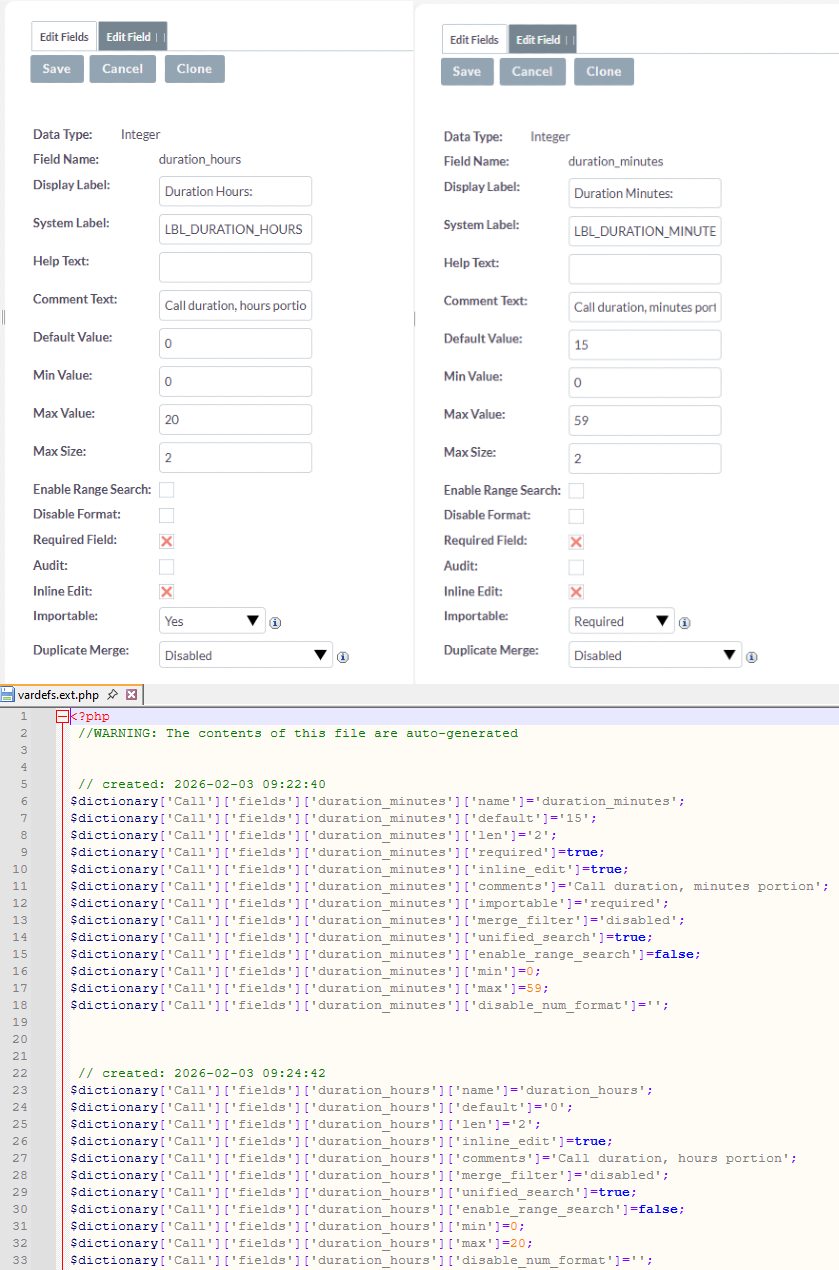Click the pin icon on vardefs.ext.php tab

click(112, 694)
